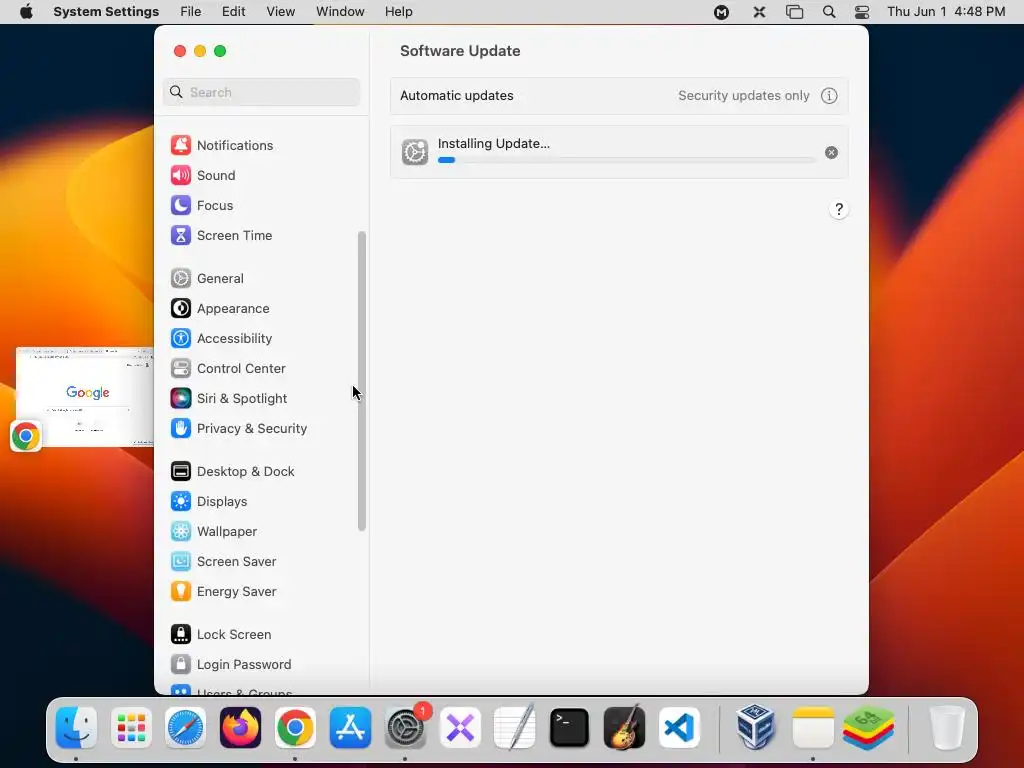
Task: Open Terminal from the Dock
Action: coord(569,728)
